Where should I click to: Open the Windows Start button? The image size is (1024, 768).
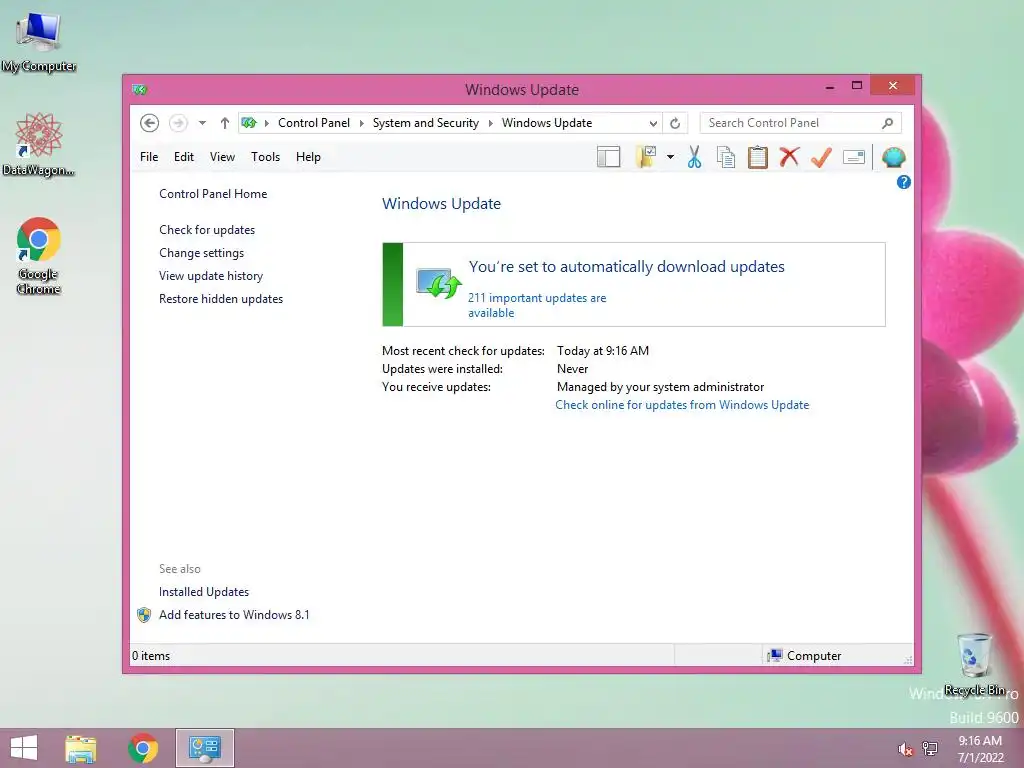point(24,748)
